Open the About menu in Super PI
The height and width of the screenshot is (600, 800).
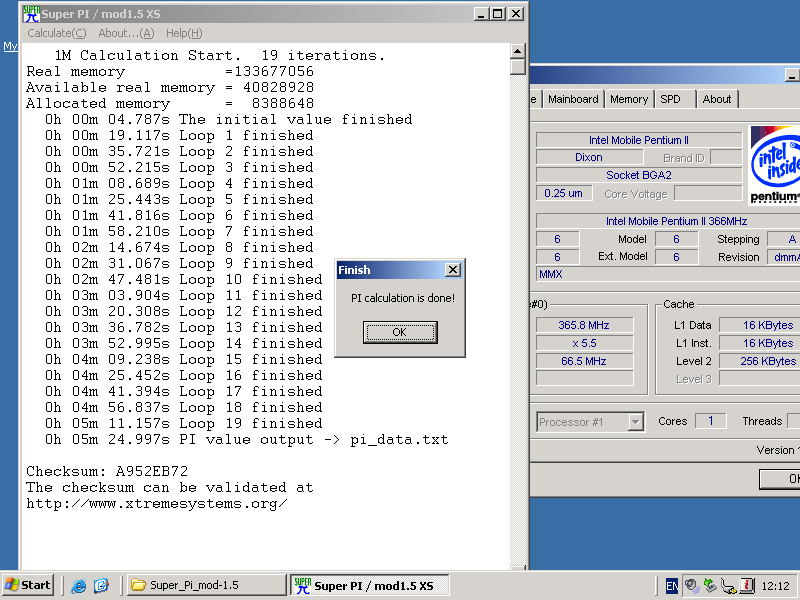(126, 33)
